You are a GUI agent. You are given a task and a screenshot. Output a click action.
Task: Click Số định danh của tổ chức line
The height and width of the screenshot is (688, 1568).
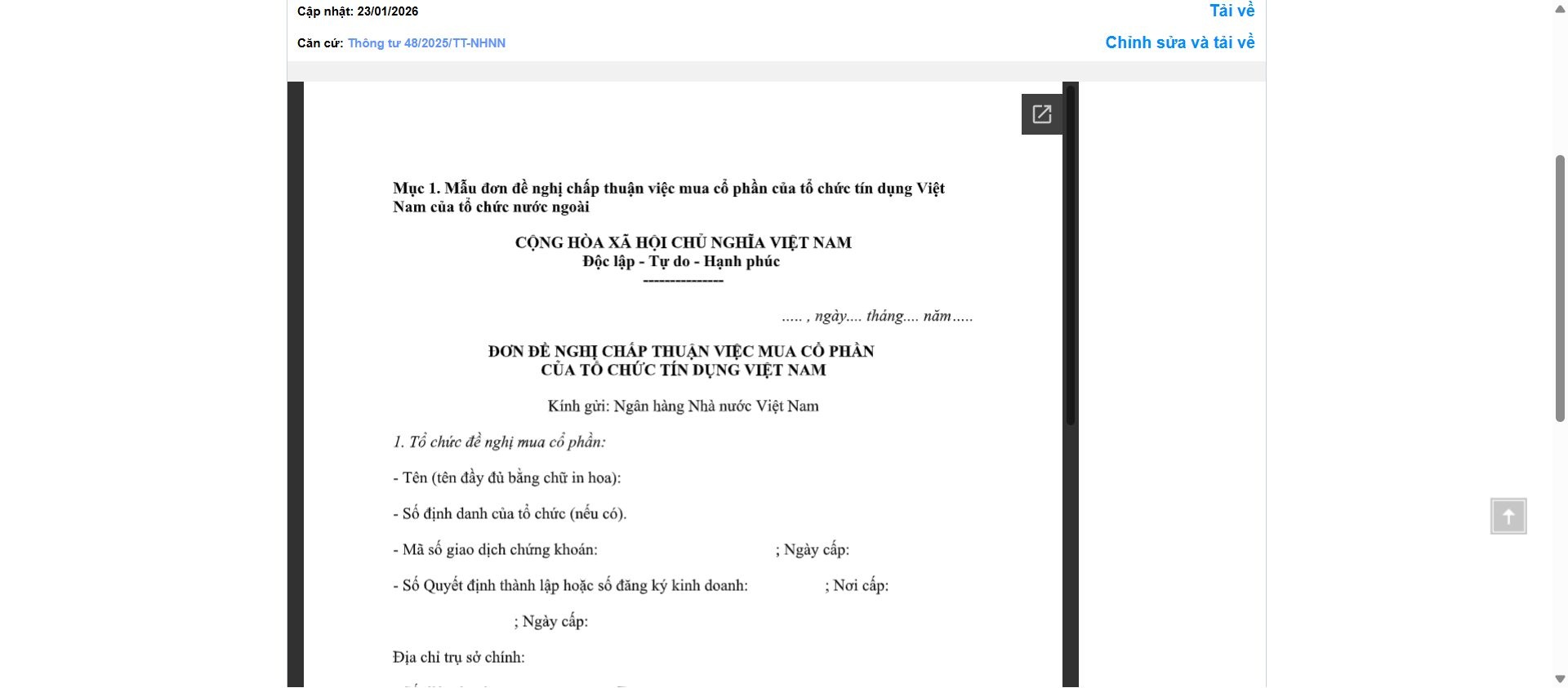(x=510, y=514)
